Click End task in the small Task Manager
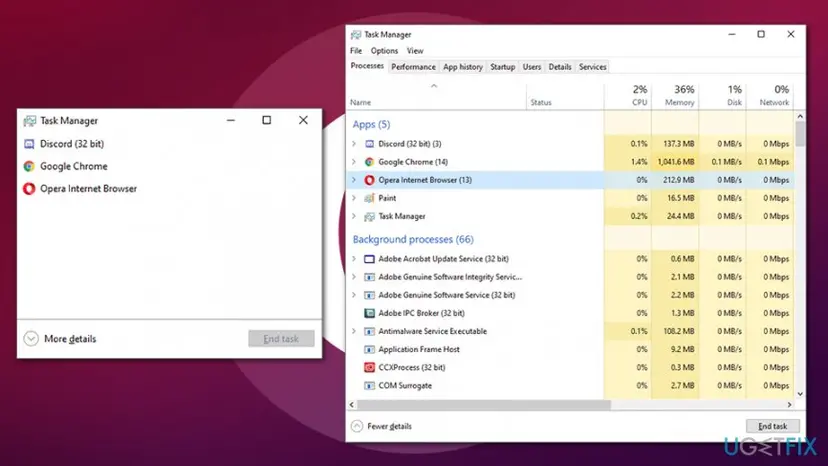The image size is (828, 466). [281, 339]
